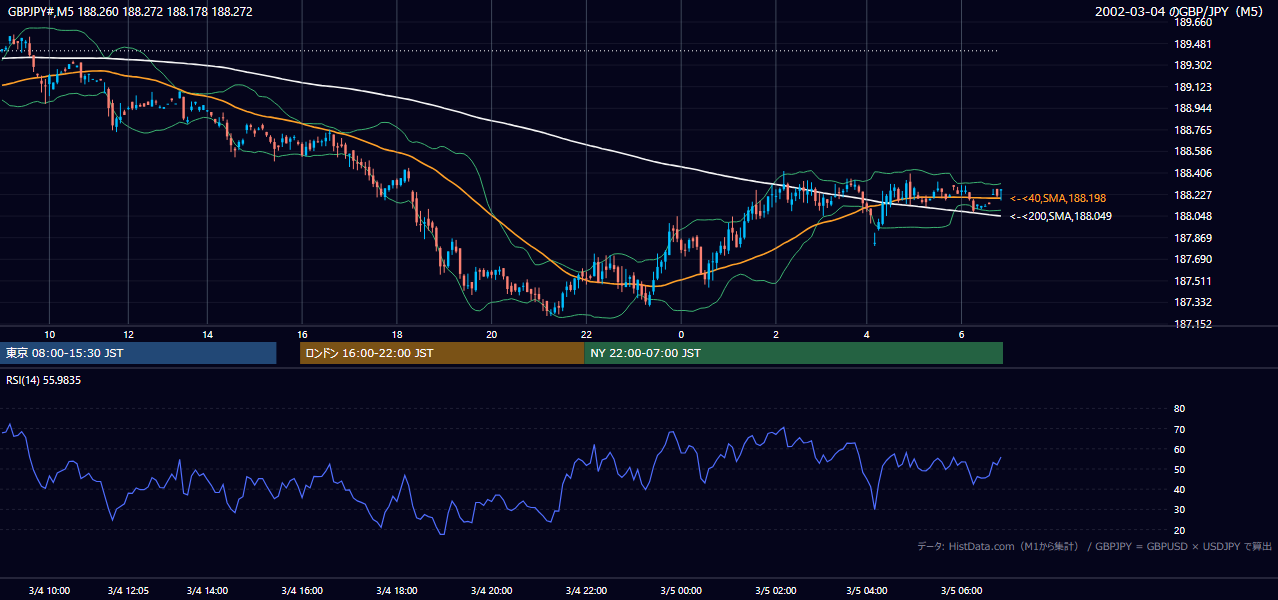This screenshot has height=600, width=1278.
Task: Click bottom date label 3/4 10:00
Action: [50, 591]
